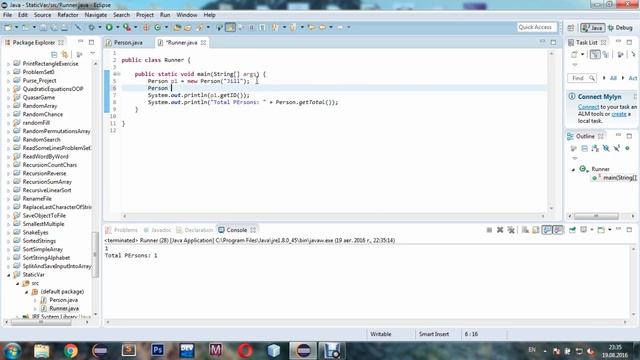Click the Find field in Task List
The image size is (640, 360).
[x=582, y=78]
